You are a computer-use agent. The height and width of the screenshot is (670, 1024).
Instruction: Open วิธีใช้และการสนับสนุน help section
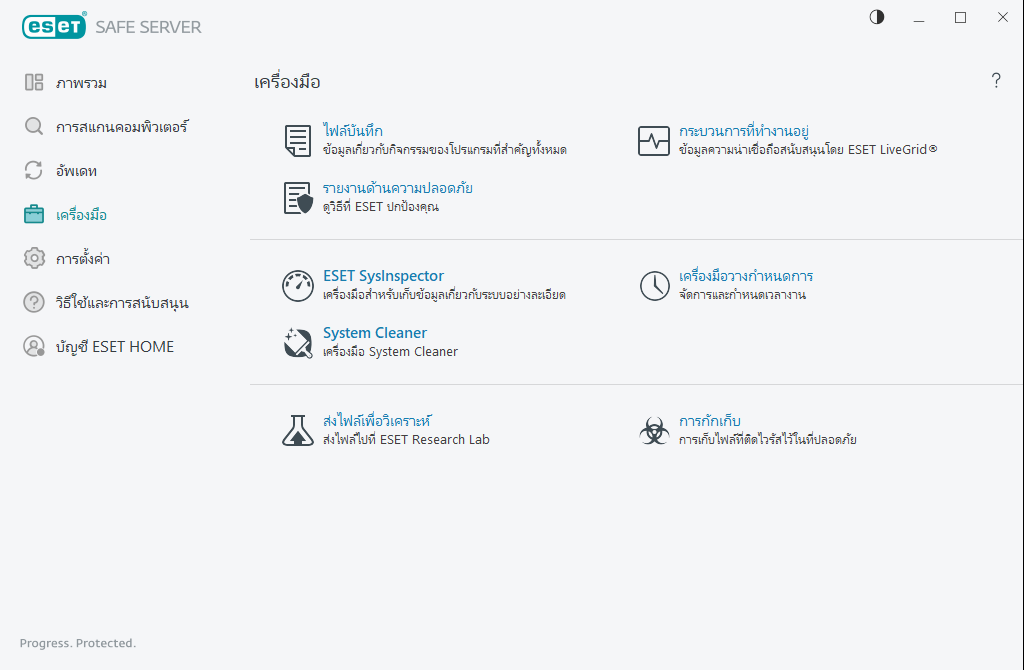(x=122, y=303)
